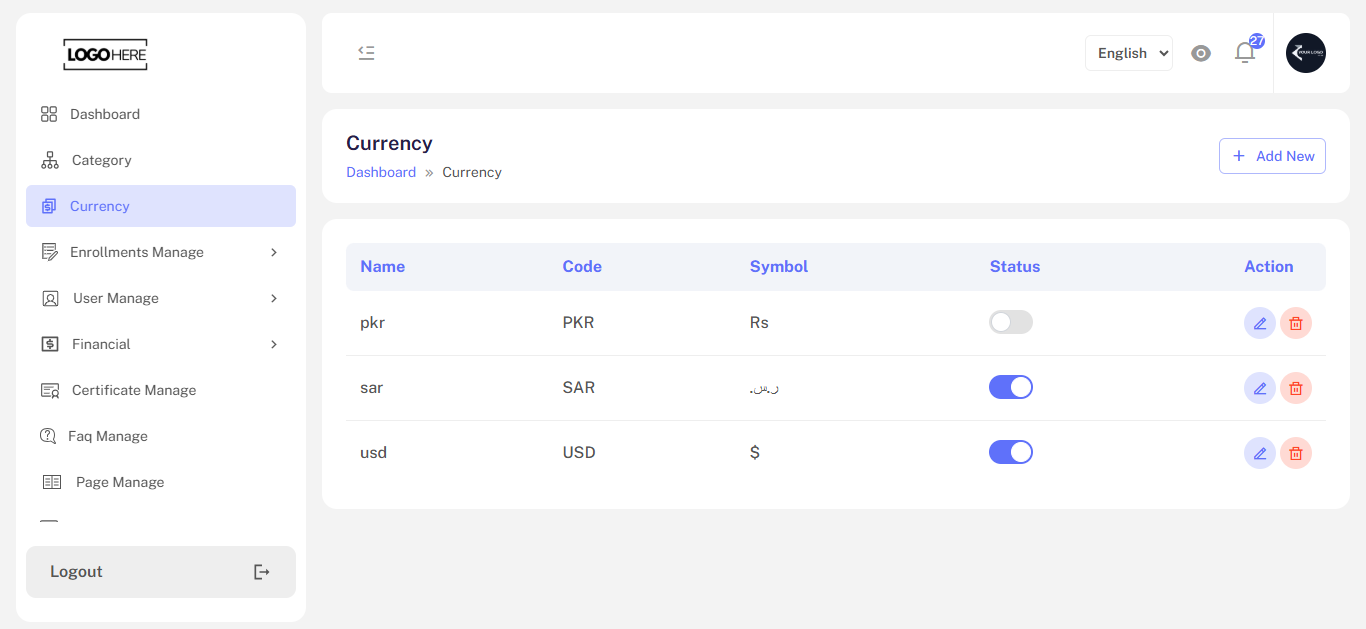Delete the sar currency with trash icon

click(1296, 388)
